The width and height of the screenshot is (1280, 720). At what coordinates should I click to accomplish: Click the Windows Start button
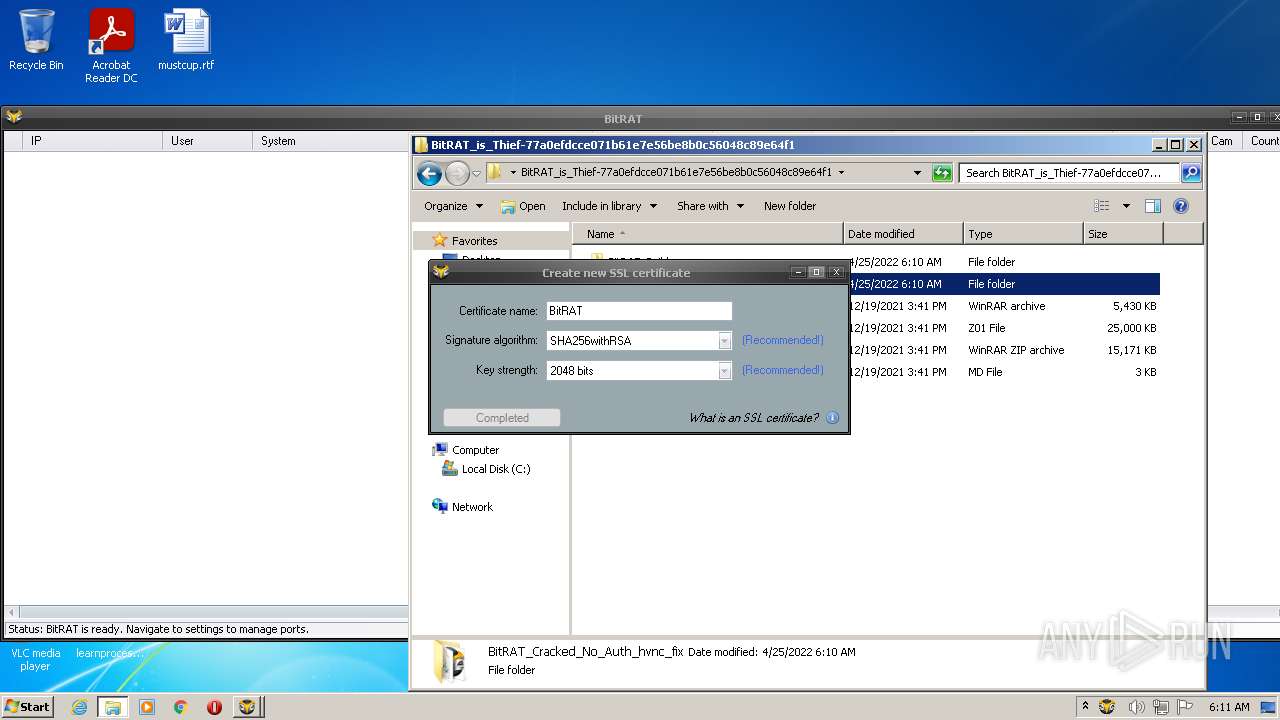tap(28, 707)
